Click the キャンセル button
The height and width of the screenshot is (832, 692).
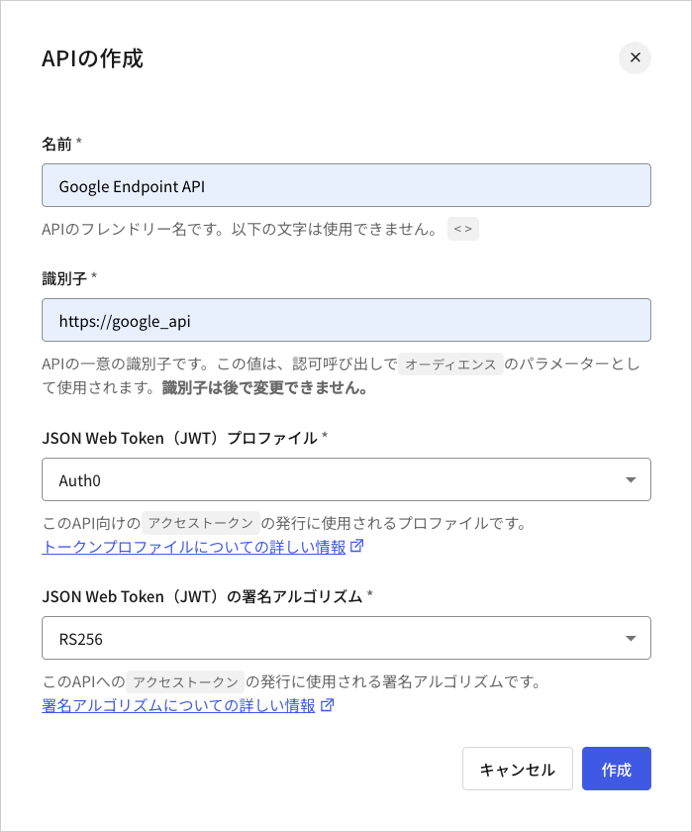click(517, 768)
